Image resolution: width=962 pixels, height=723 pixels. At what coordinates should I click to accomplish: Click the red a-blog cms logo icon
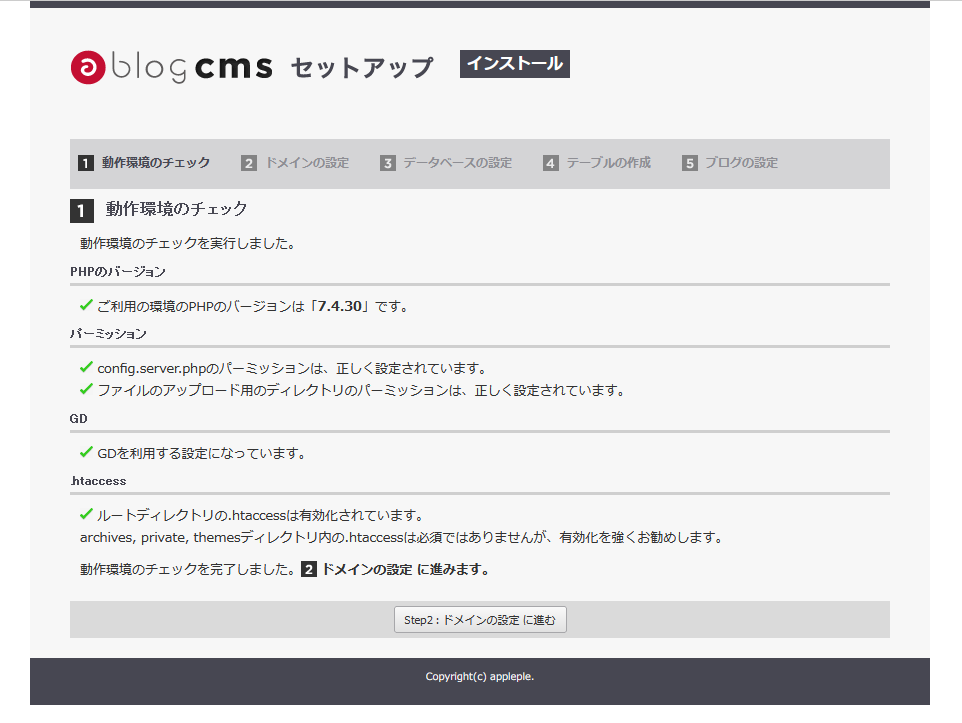pos(88,67)
